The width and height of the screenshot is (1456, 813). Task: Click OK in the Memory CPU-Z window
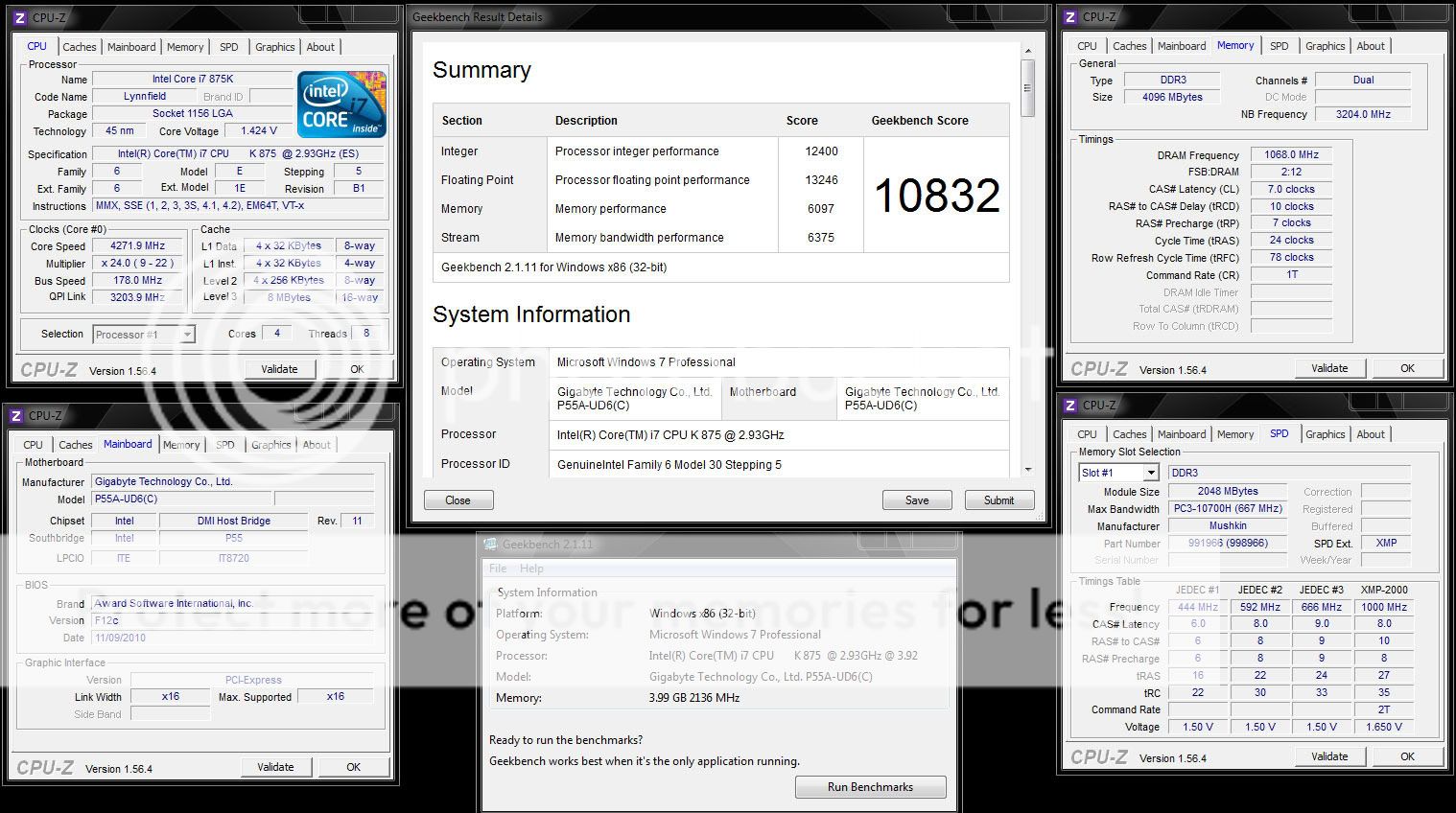(x=1407, y=368)
